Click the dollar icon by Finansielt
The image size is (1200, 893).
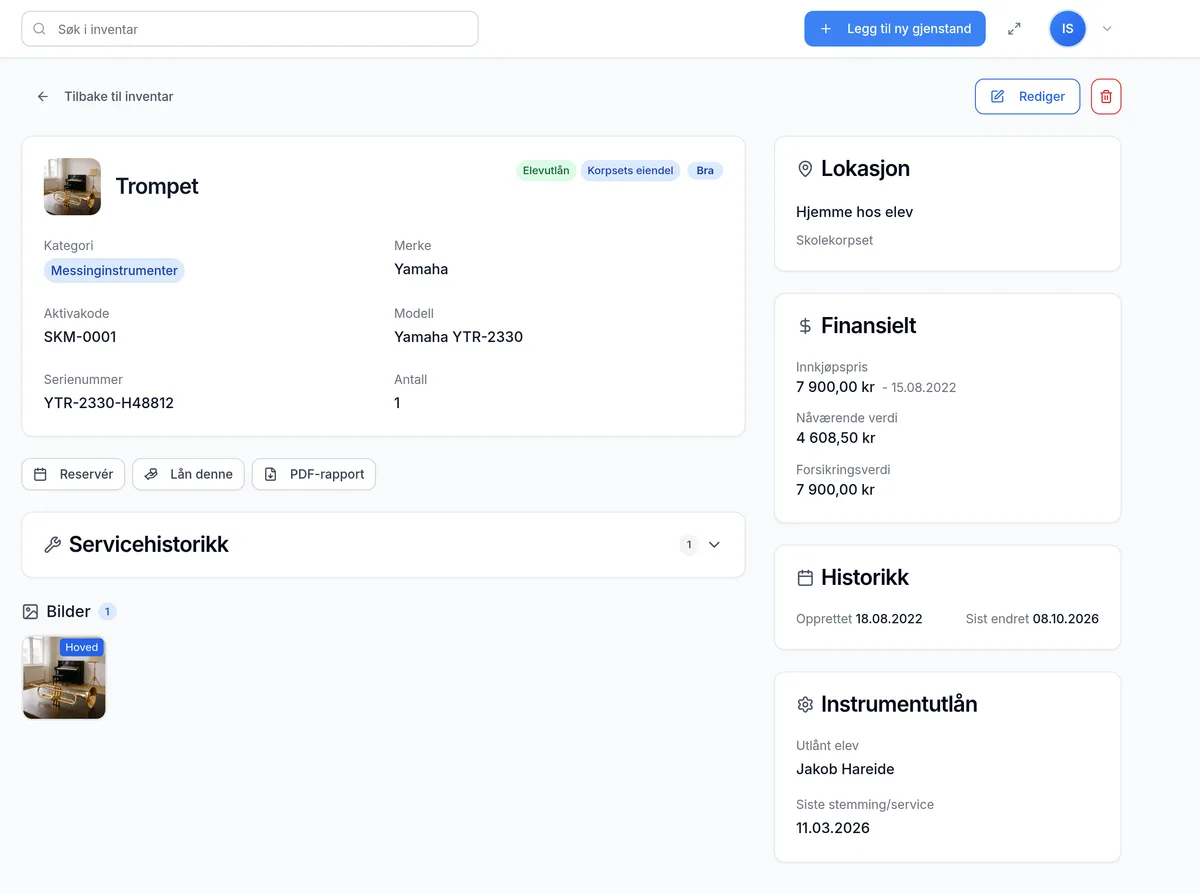[805, 326]
